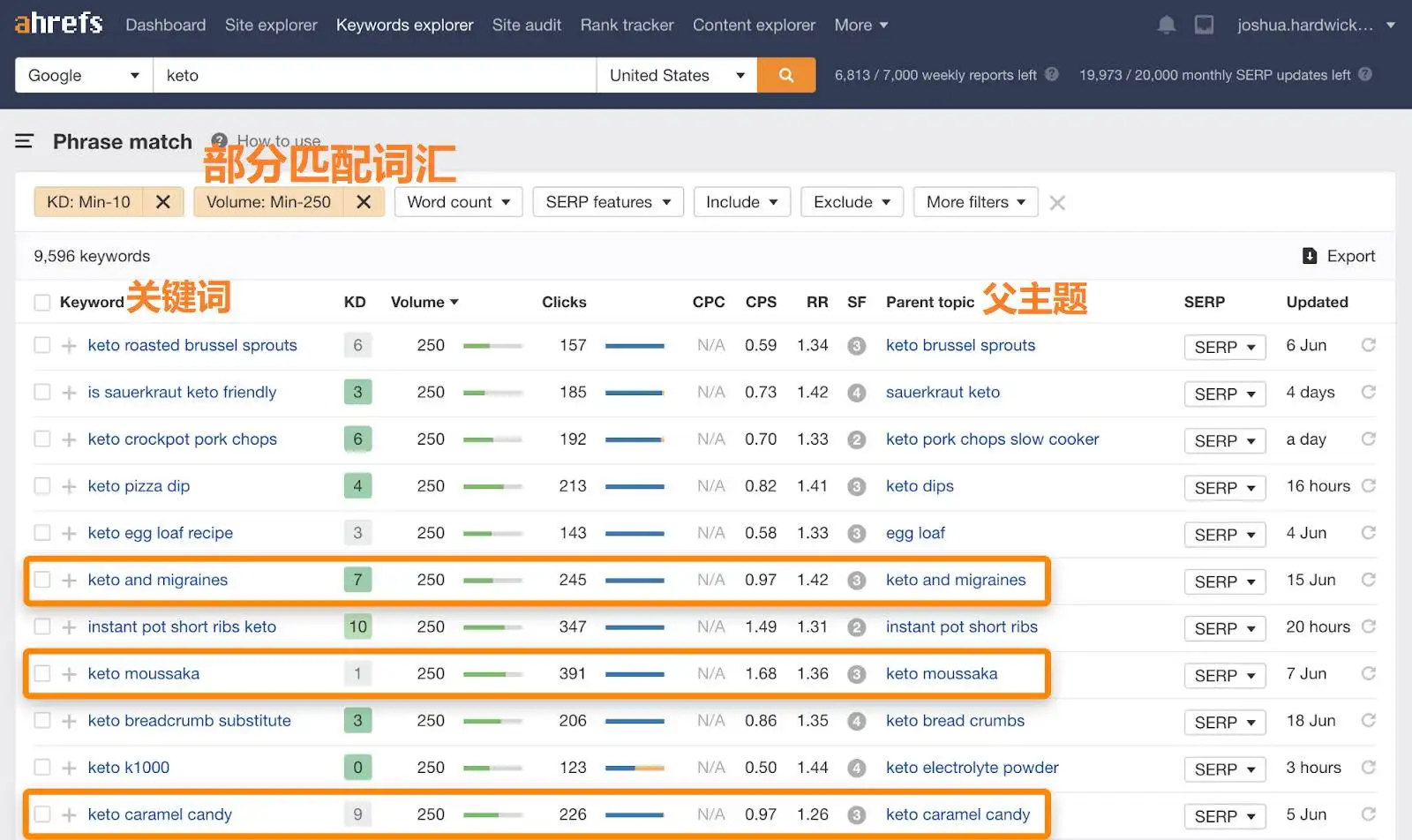
Task: Open the 'keto brussel sprouts' parent topic link
Action: coord(960,345)
